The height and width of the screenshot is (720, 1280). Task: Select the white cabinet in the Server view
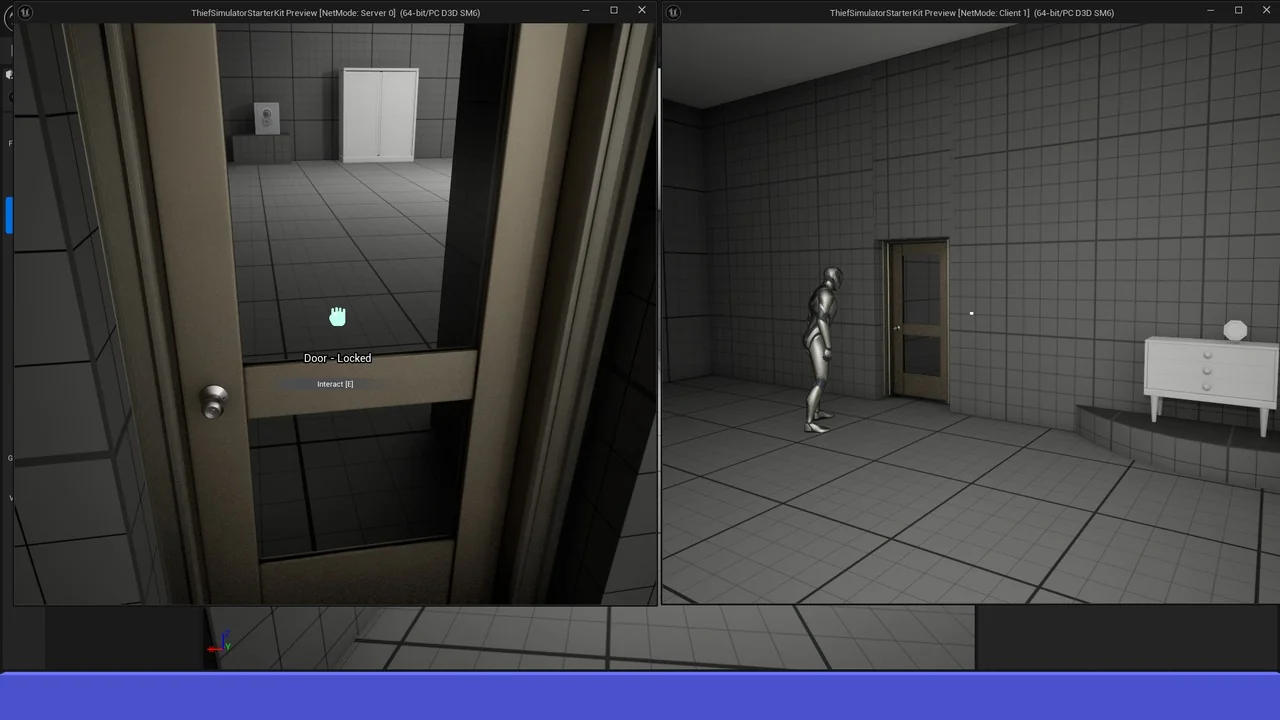point(380,114)
